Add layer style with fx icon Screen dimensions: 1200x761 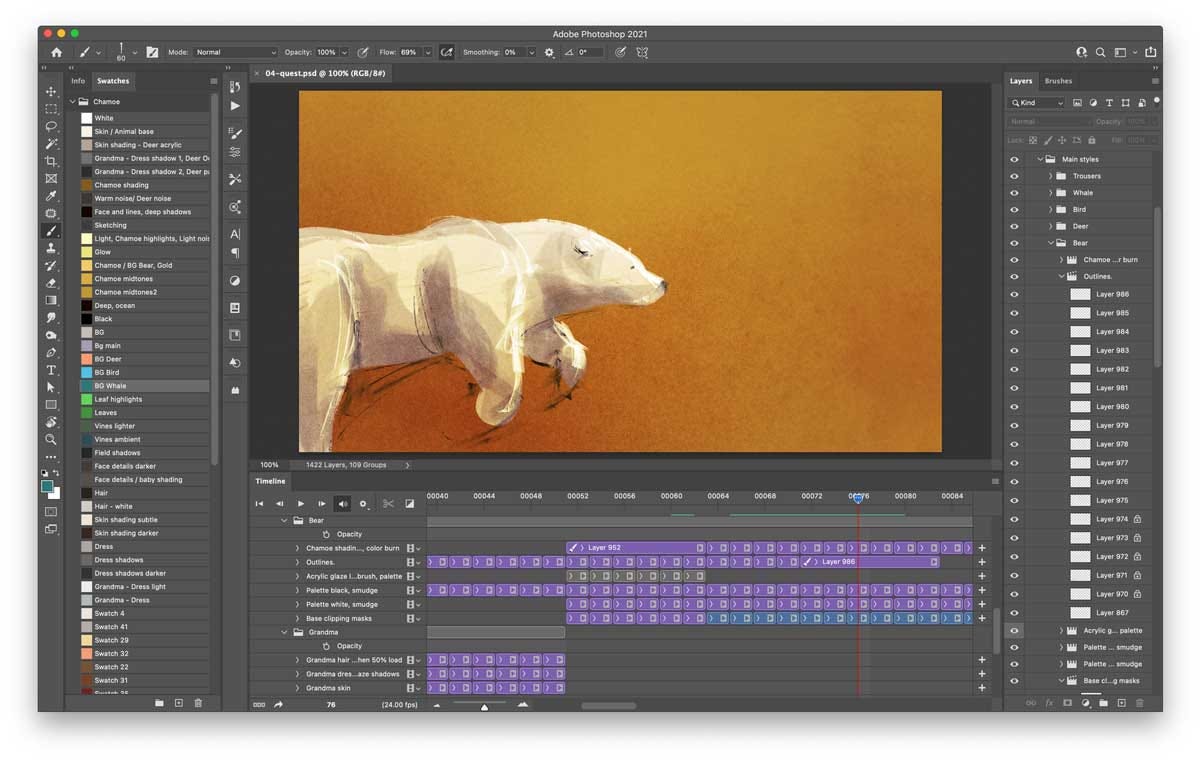1049,703
